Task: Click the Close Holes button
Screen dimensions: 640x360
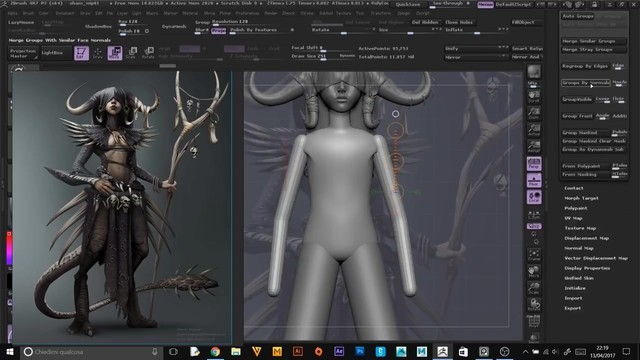Action: pyautogui.click(x=459, y=22)
